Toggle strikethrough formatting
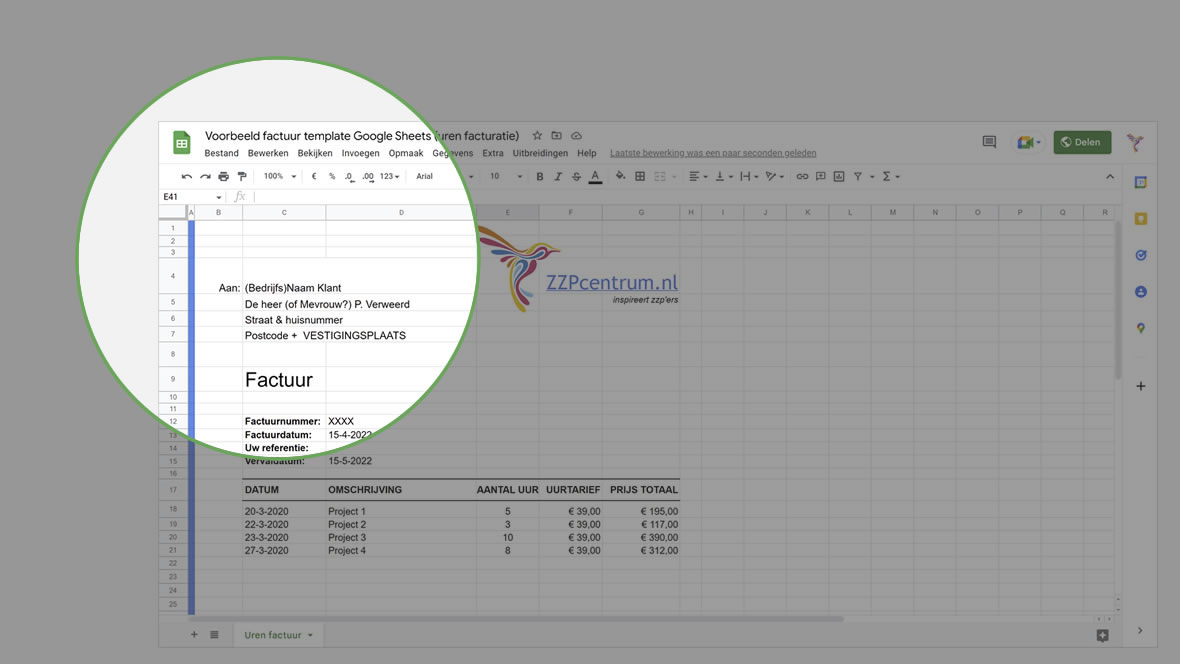Image resolution: width=1180 pixels, height=664 pixels. click(576, 176)
